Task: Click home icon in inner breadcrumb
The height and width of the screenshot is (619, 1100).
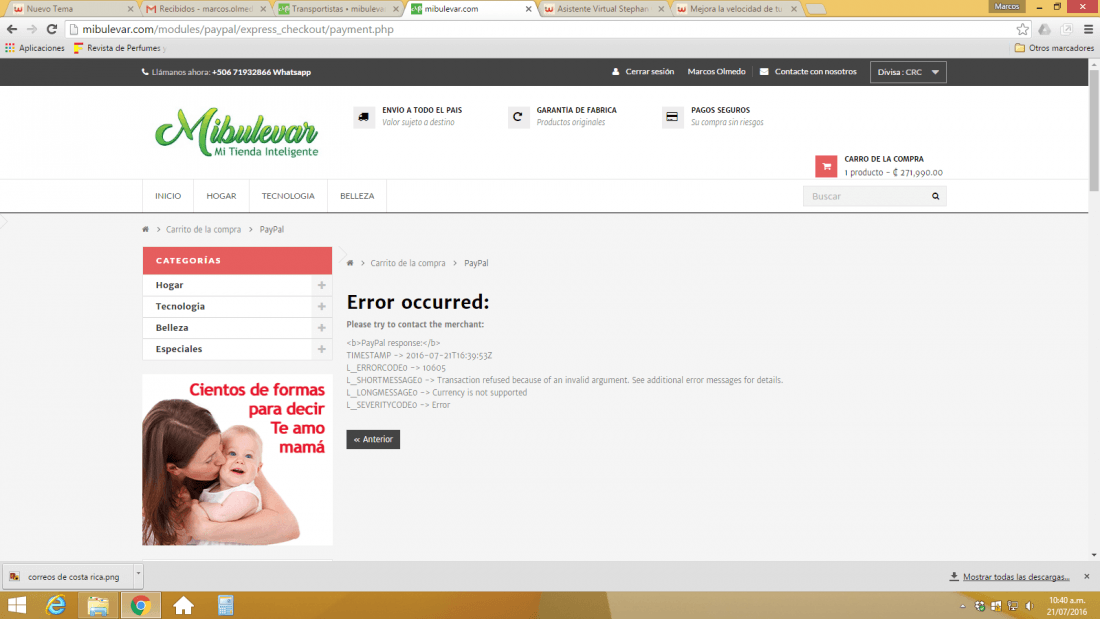Action: (350, 263)
